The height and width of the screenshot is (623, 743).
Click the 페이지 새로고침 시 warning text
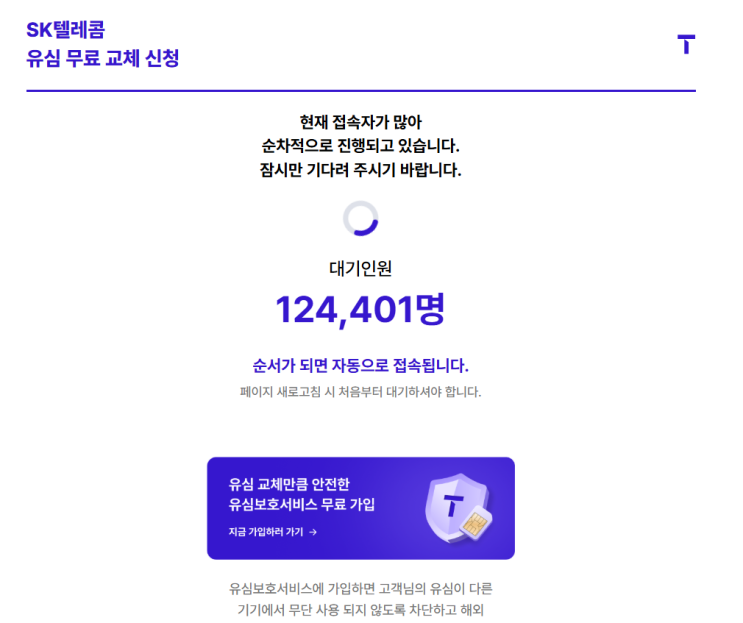point(360,392)
